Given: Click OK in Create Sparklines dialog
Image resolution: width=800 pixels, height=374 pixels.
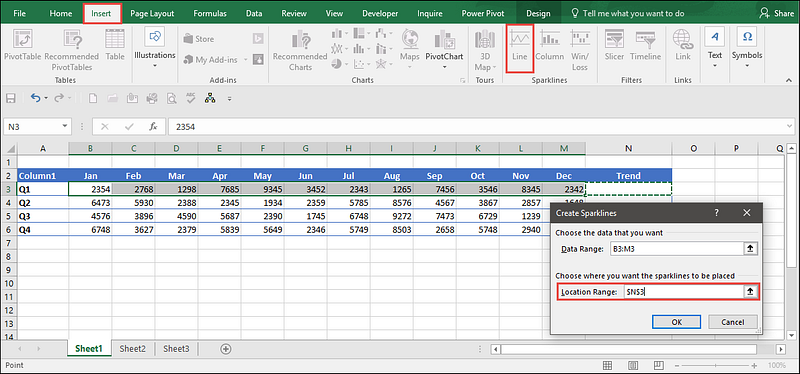Looking at the screenshot, I should tap(676, 321).
